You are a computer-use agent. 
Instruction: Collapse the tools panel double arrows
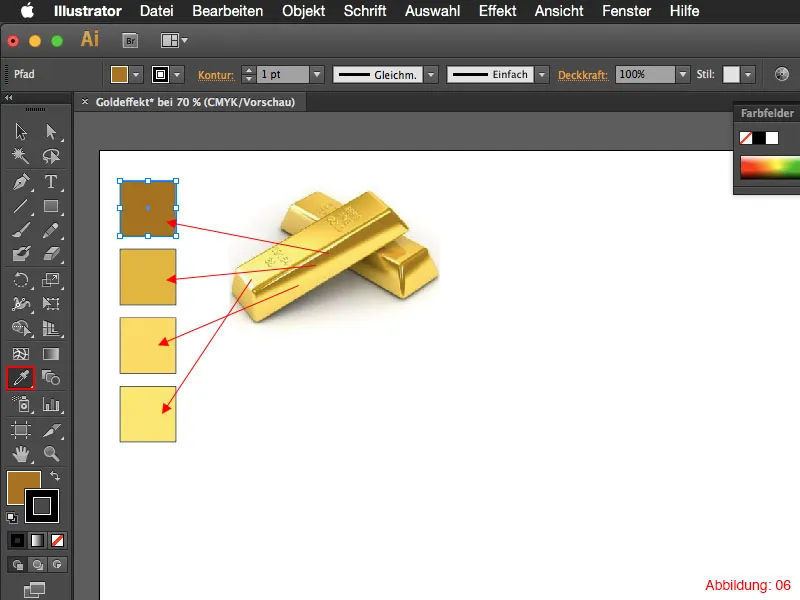(9, 97)
